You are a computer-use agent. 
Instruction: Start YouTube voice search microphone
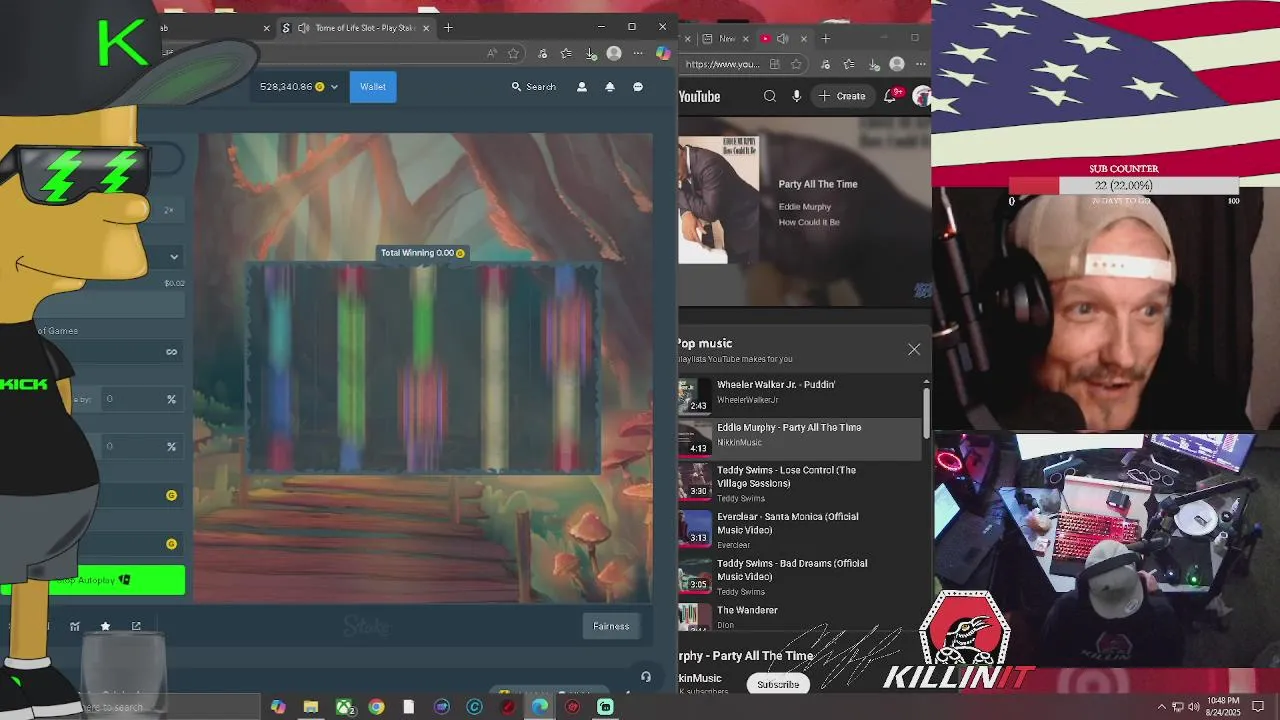tap(796, 96)
